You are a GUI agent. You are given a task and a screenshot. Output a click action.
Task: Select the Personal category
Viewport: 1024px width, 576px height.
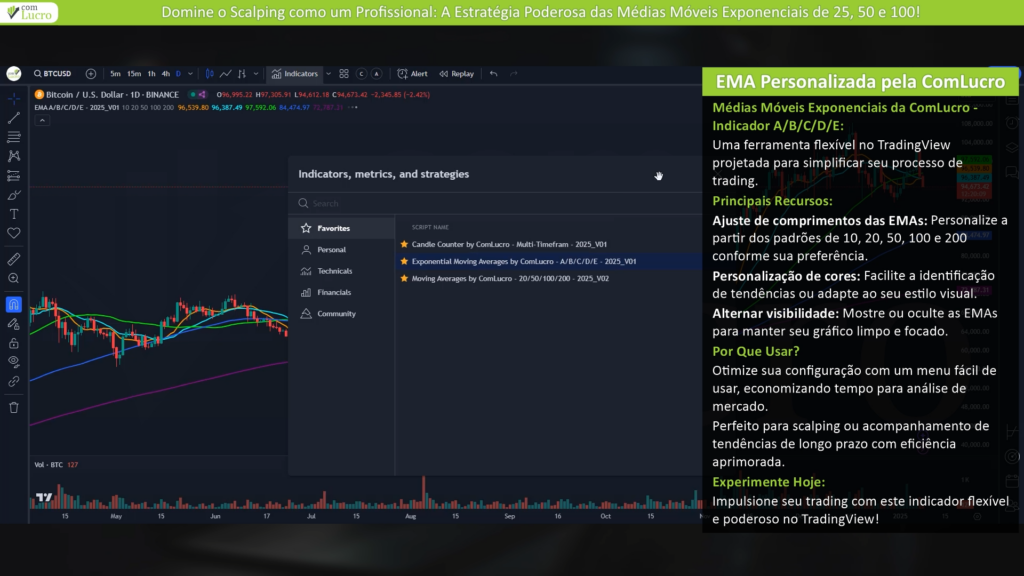pyautogui.click(x=342, y=249)
